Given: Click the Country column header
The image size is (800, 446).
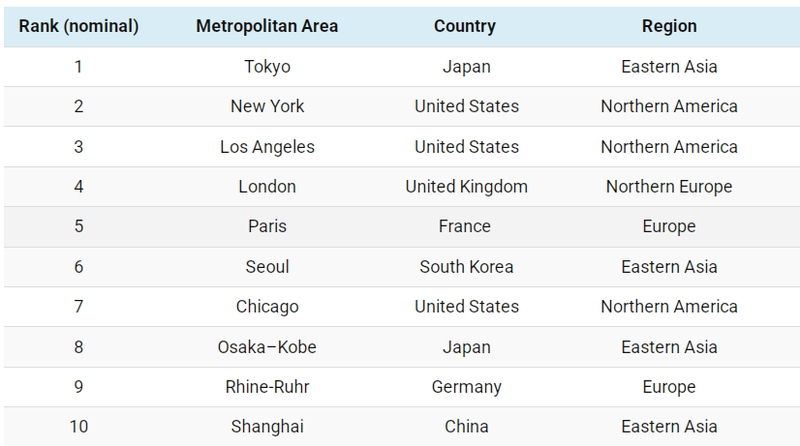Looking at the screenshot, I should point(466,26).
